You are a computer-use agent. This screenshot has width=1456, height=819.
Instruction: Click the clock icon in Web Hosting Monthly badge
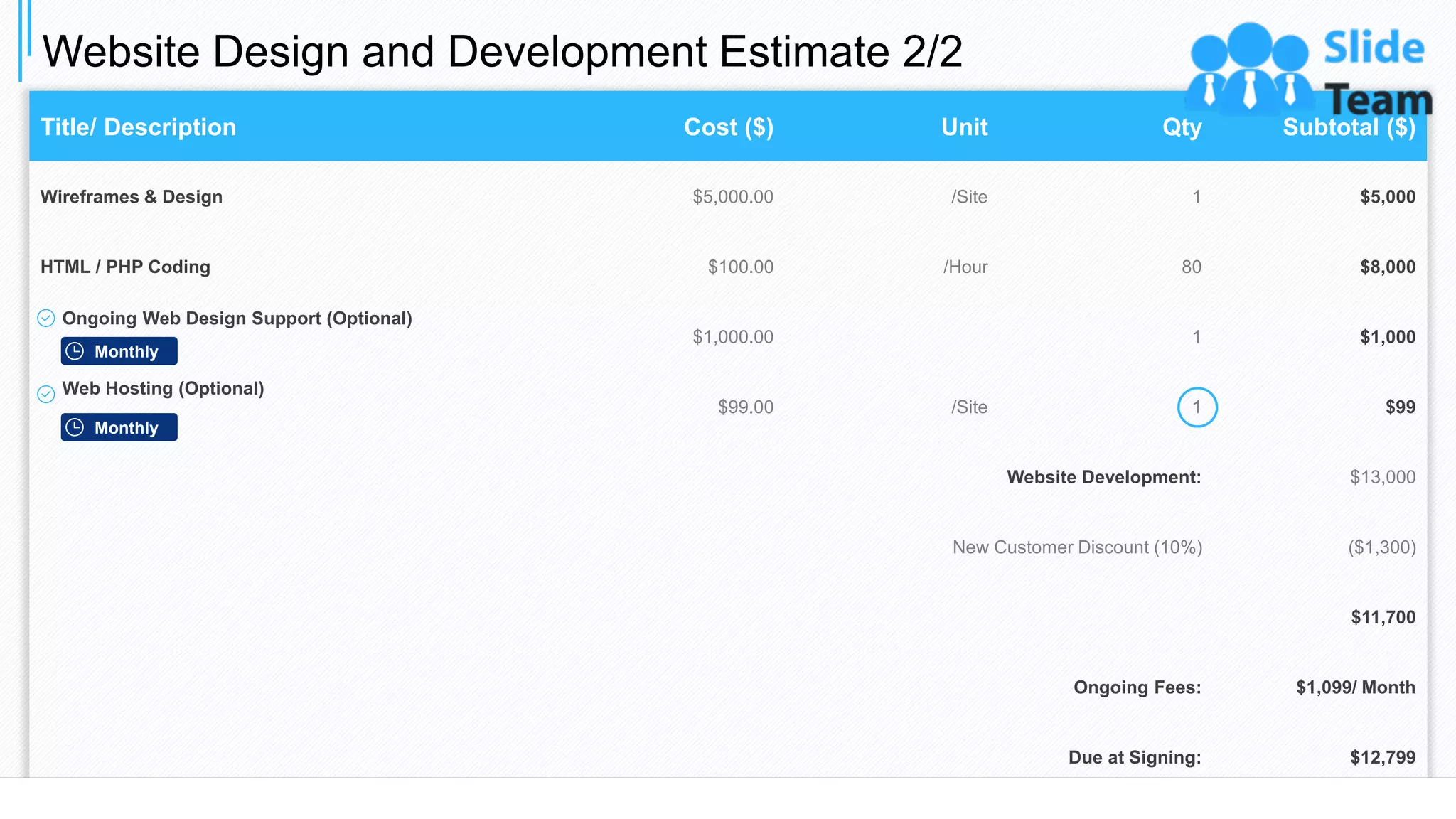[75, 427]
